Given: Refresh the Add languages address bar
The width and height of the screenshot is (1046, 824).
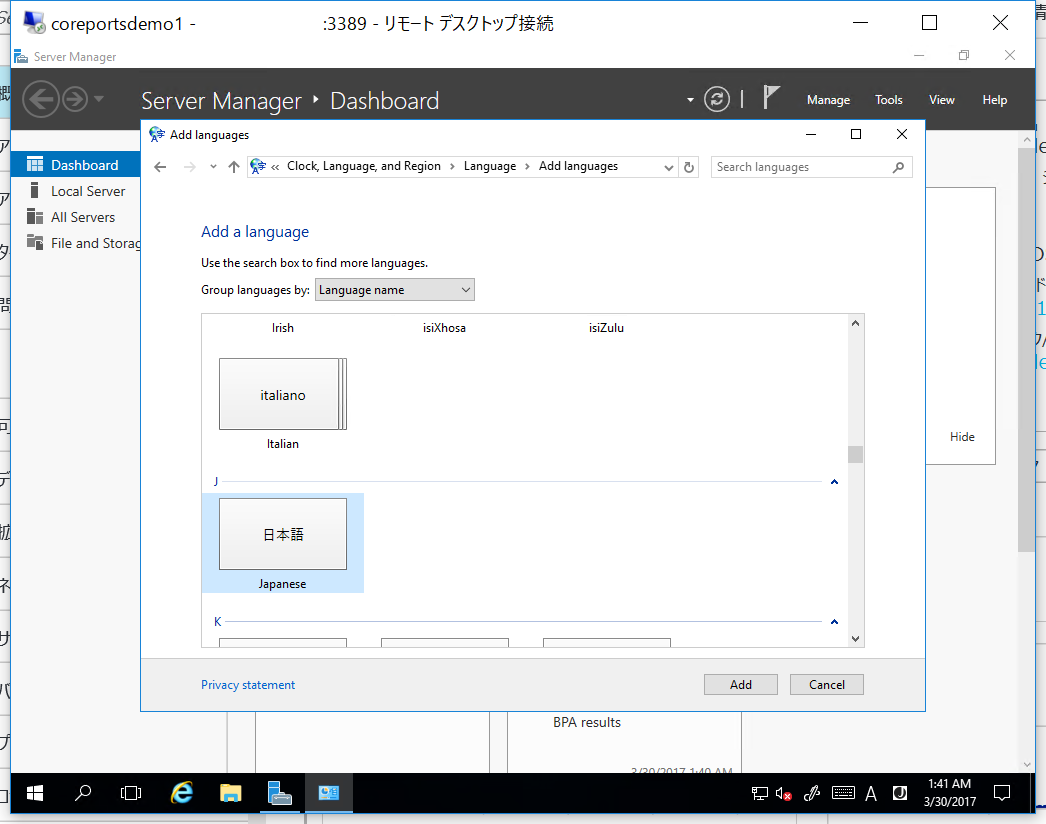Looking at the screenshot, I should point(689,167).
